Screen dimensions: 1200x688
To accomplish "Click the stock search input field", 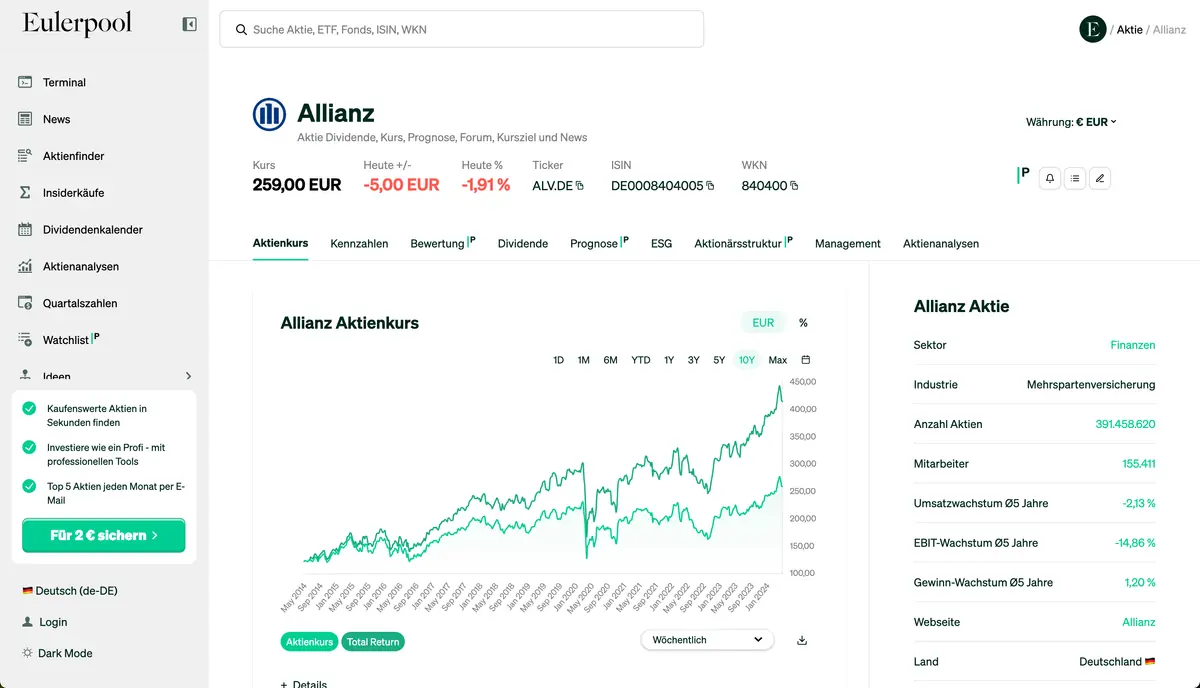I will click(x=461, y=30).
